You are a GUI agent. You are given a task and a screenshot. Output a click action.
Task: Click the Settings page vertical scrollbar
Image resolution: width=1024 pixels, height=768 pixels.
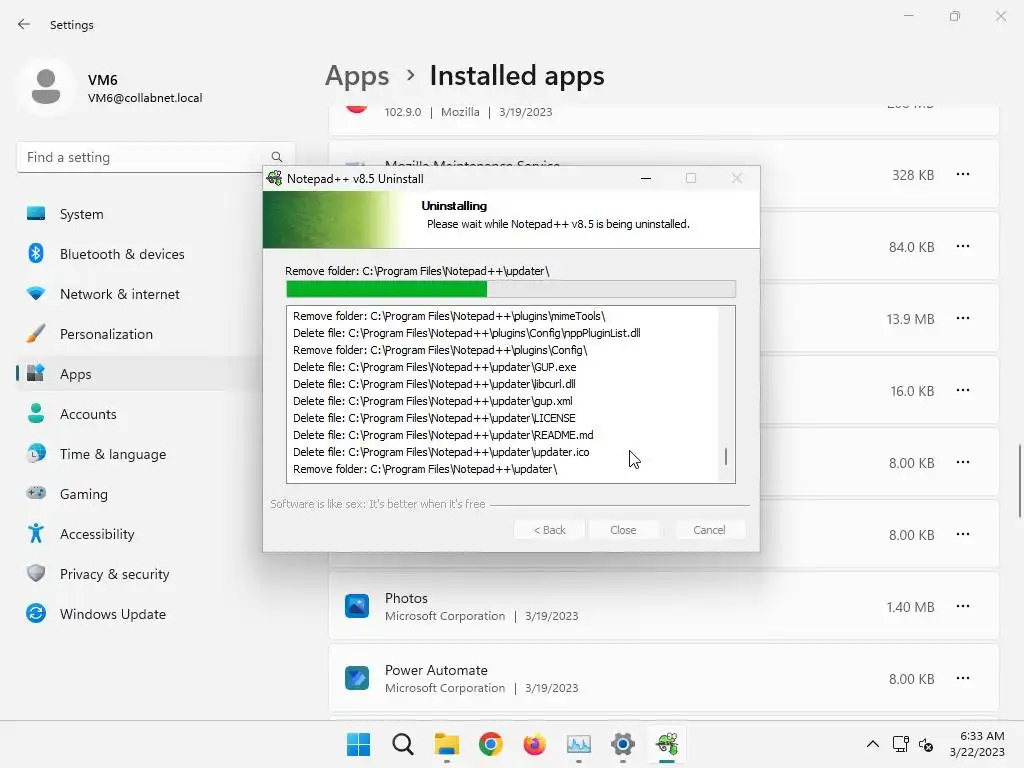[1019, 481]
